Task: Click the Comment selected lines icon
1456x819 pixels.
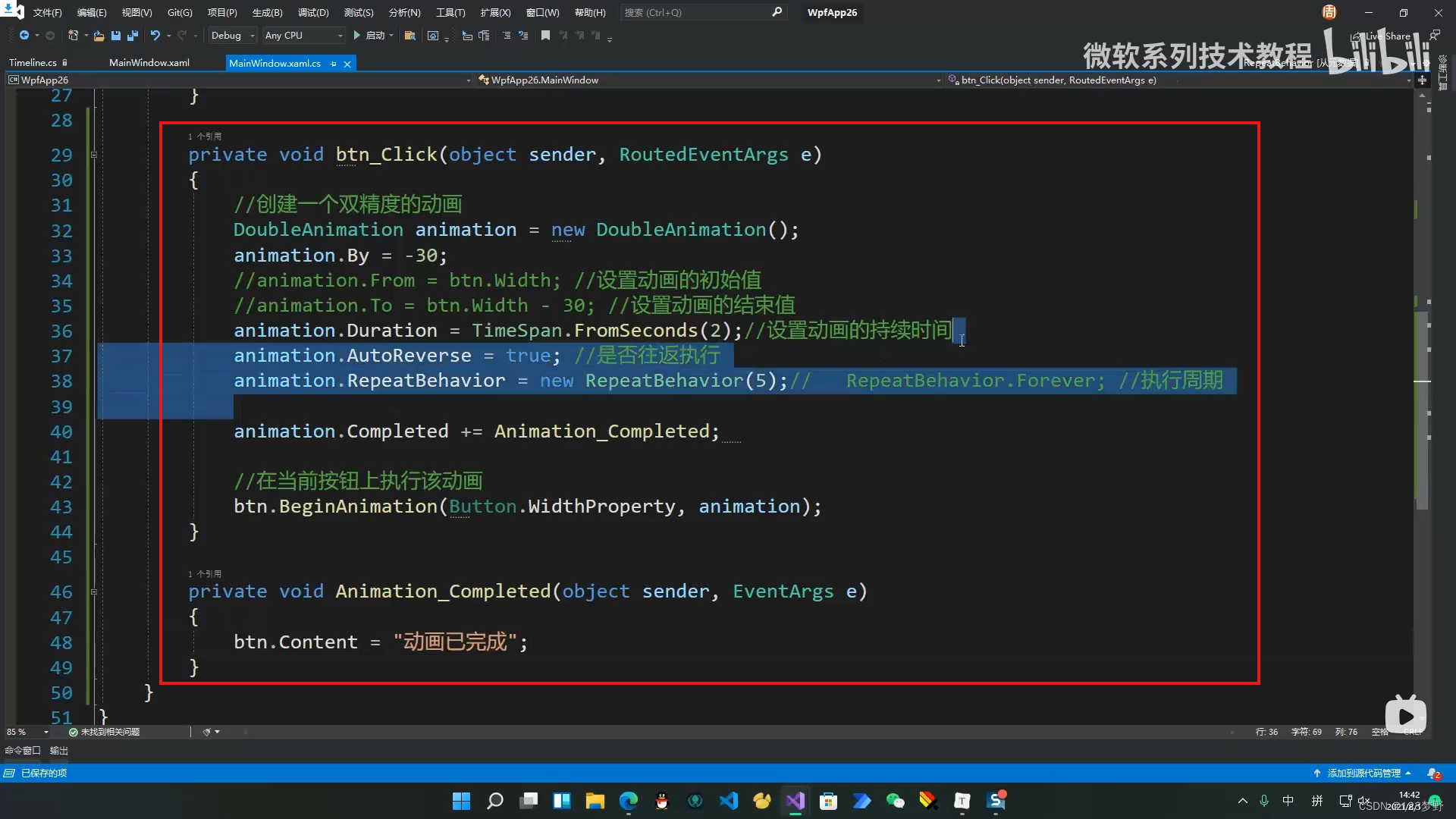Action: (507, 36)
